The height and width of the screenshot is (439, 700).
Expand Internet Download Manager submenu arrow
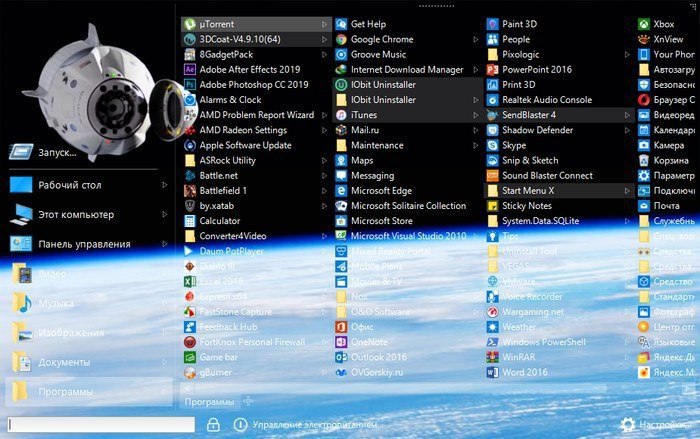coord(476,69)
